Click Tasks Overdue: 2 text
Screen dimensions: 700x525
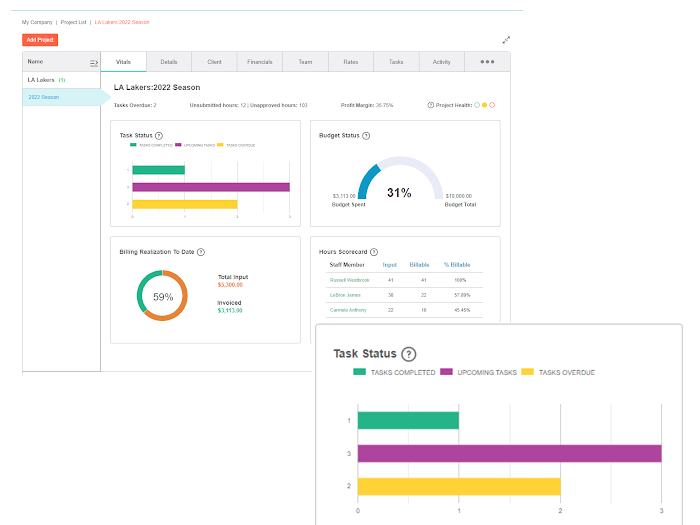pos(135,105)
